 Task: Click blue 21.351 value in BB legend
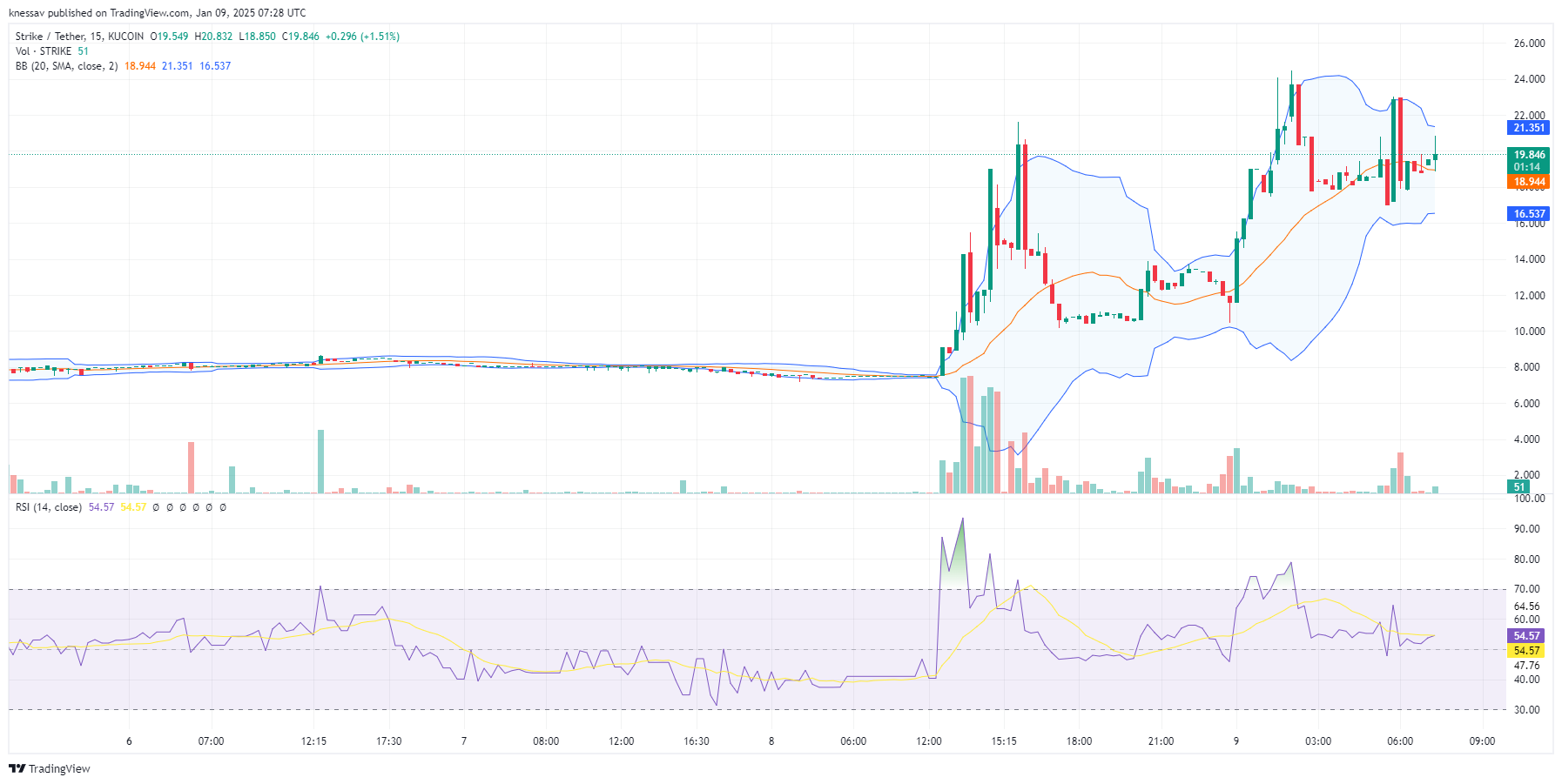(x=178, y=66)
